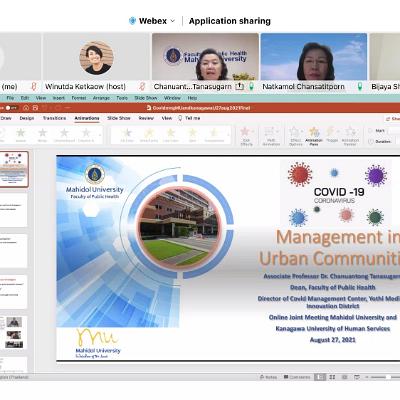This screenshot has height=400, width=400.
Task: Switch to Normal view icon
Action: [x=320, y=377]
